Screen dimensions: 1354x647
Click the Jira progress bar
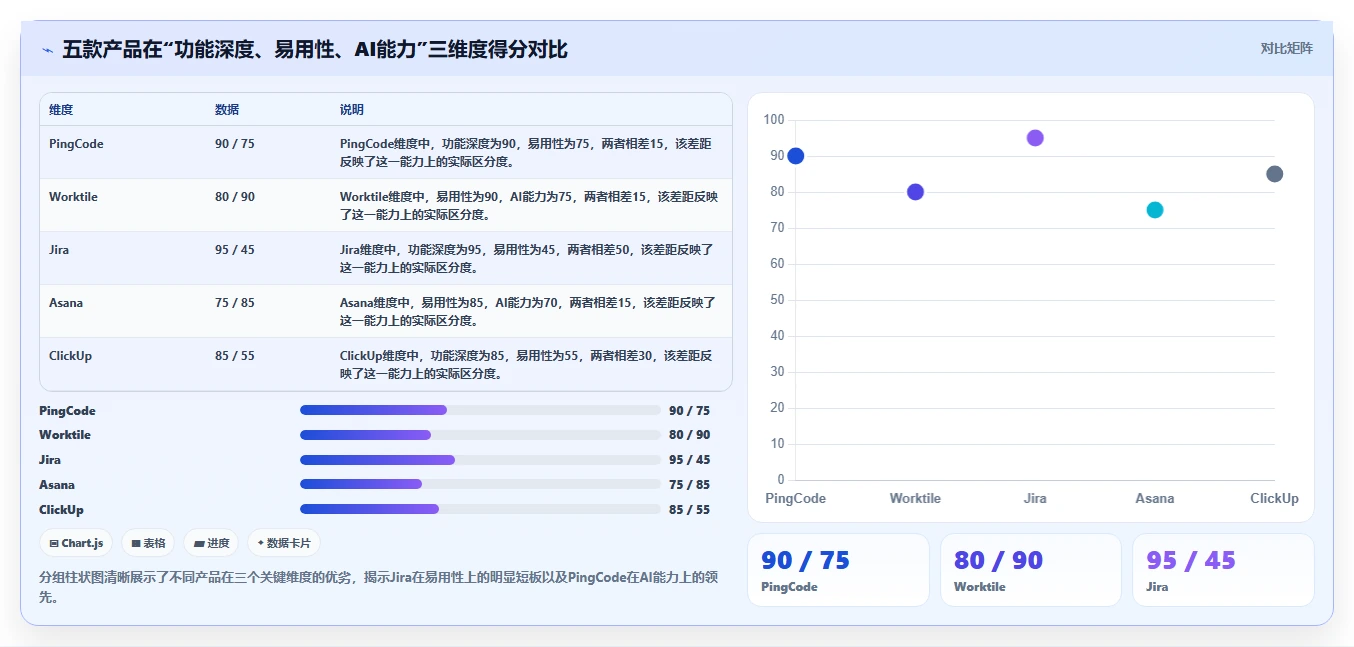pos(480,460)
